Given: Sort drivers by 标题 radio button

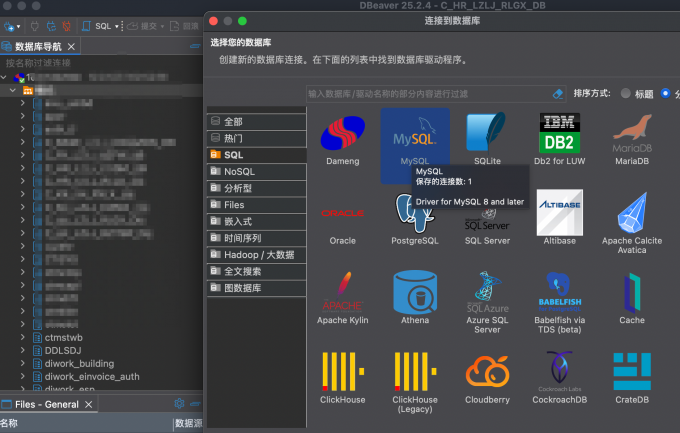Looking at the screenshot, I should click(625, 93).
